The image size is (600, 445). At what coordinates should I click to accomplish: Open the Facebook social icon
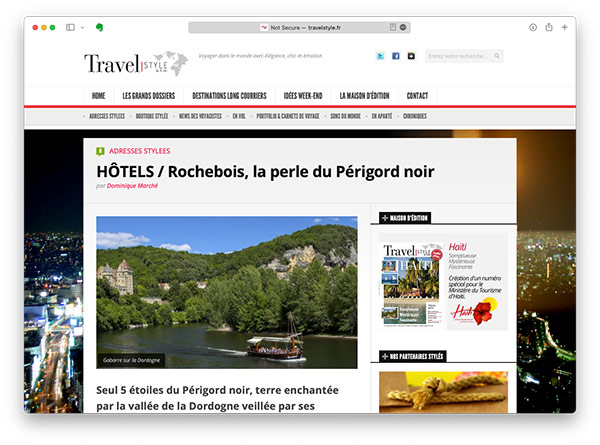(396, 56)
